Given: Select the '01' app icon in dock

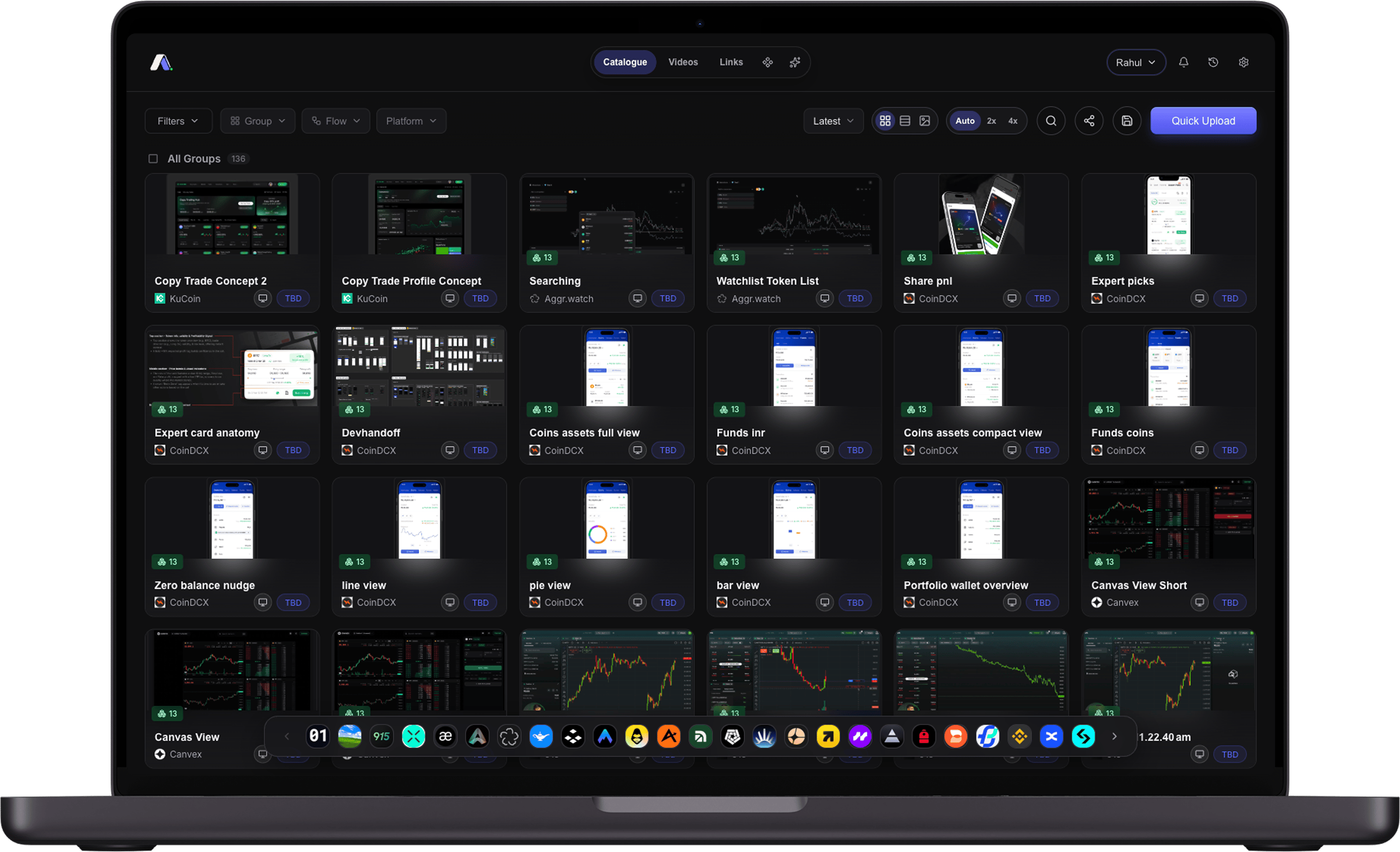Looking at the screenshot, I should click(x=317, y=736).
